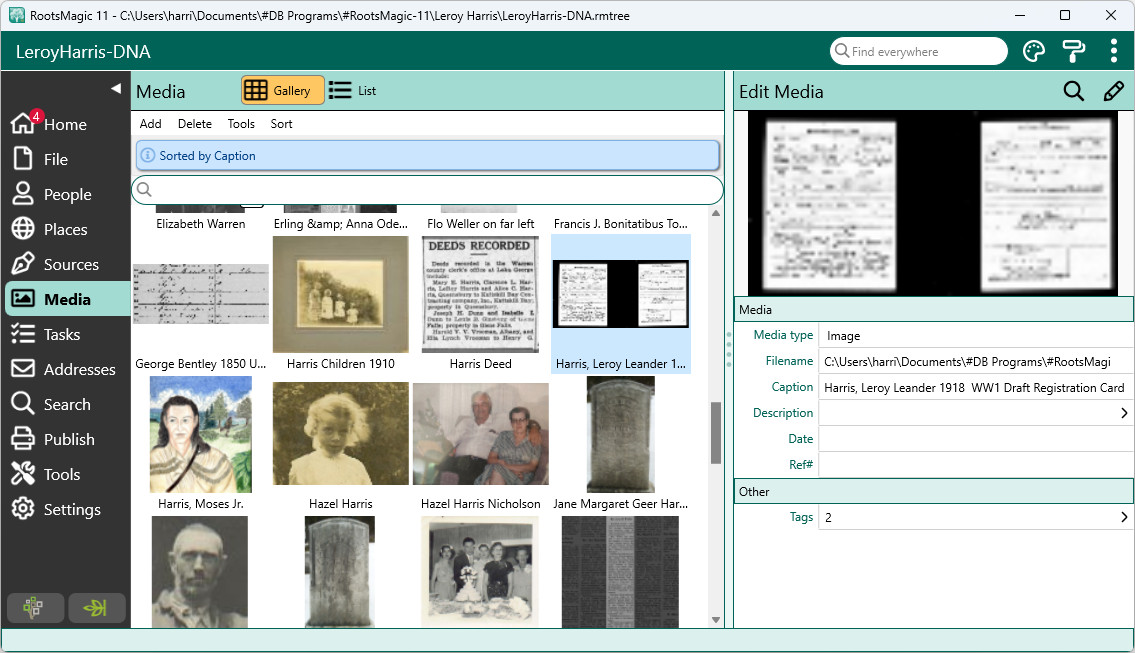Click the pencil edit icon in Edit Media
The width and height of the screenshot is (1135, 653).
pyautogui.click(x=1113, y=91)
